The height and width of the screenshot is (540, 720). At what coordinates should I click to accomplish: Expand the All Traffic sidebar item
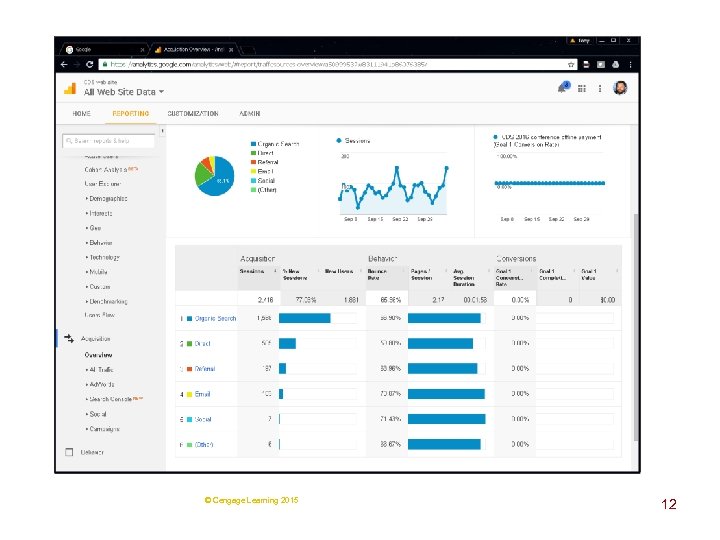point(100,370)
